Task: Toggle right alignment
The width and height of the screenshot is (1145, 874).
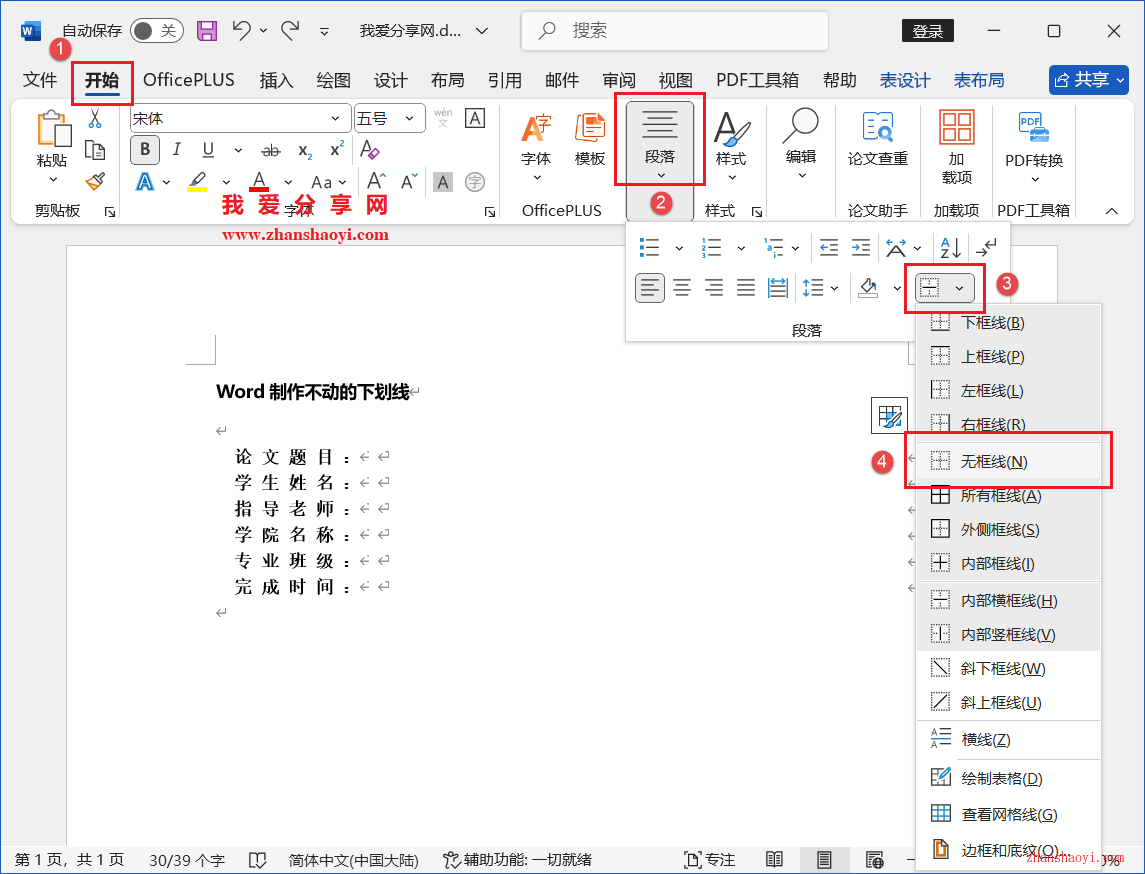Action: (714, 288)
